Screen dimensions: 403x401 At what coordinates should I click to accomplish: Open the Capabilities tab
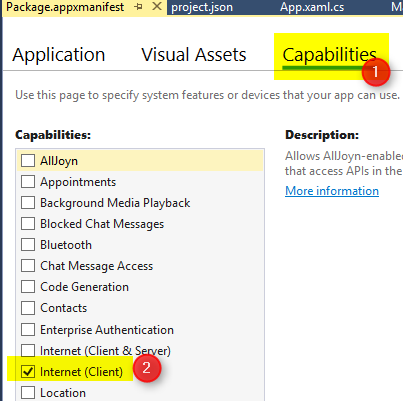(x=329, y=55)
